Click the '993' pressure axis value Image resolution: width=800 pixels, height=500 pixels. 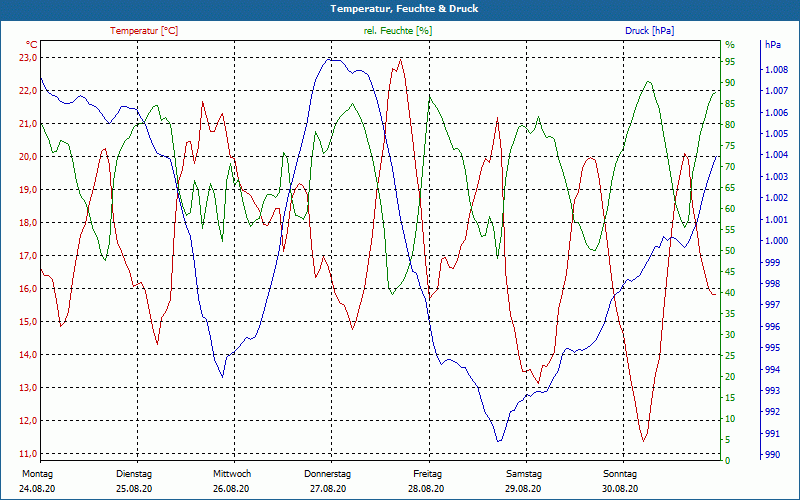tap(773, 390)
